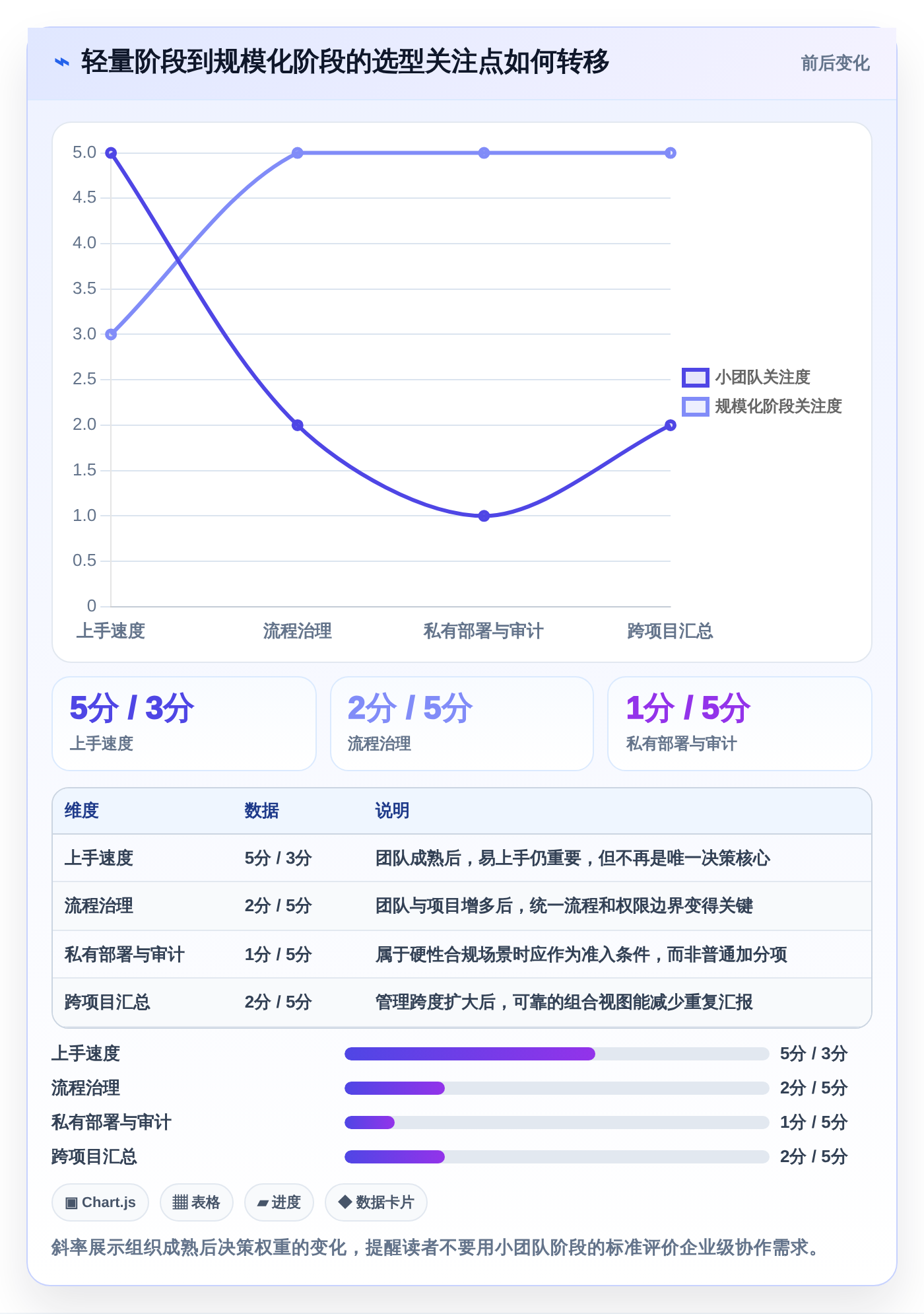Click the 流程治理 progress bar

pos(557,1088)
